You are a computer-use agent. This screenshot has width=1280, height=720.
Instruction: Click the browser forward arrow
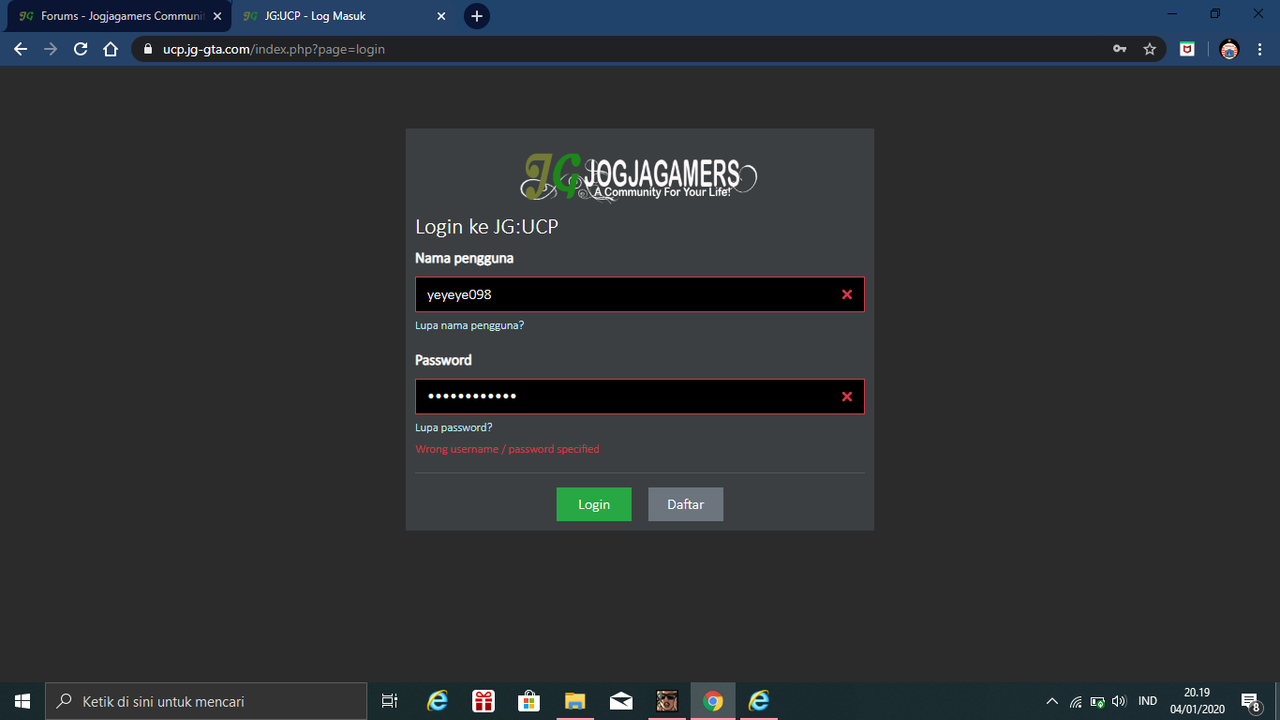click(51, 49)
